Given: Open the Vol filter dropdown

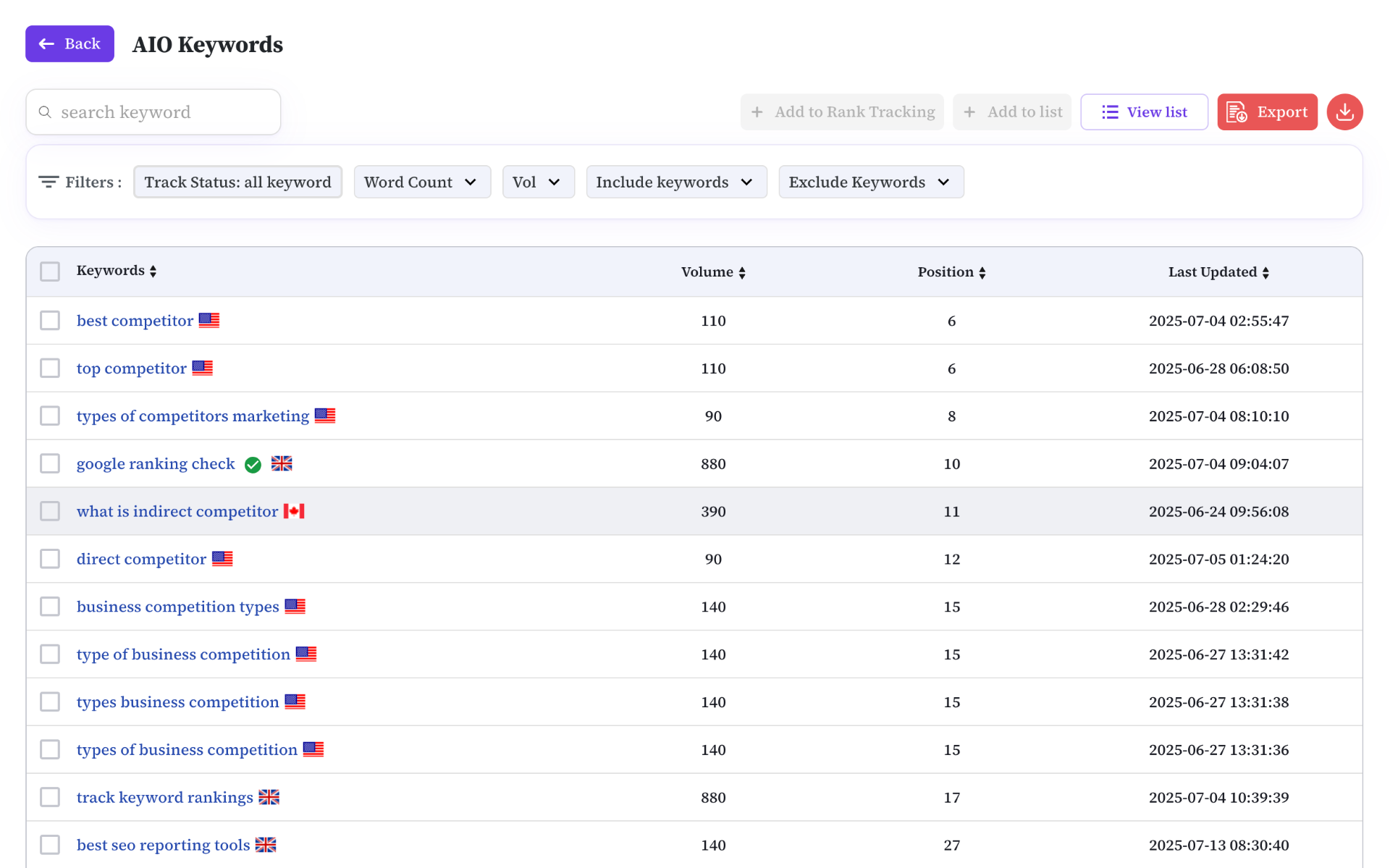Looking at the screenshot, I should 538,182.
